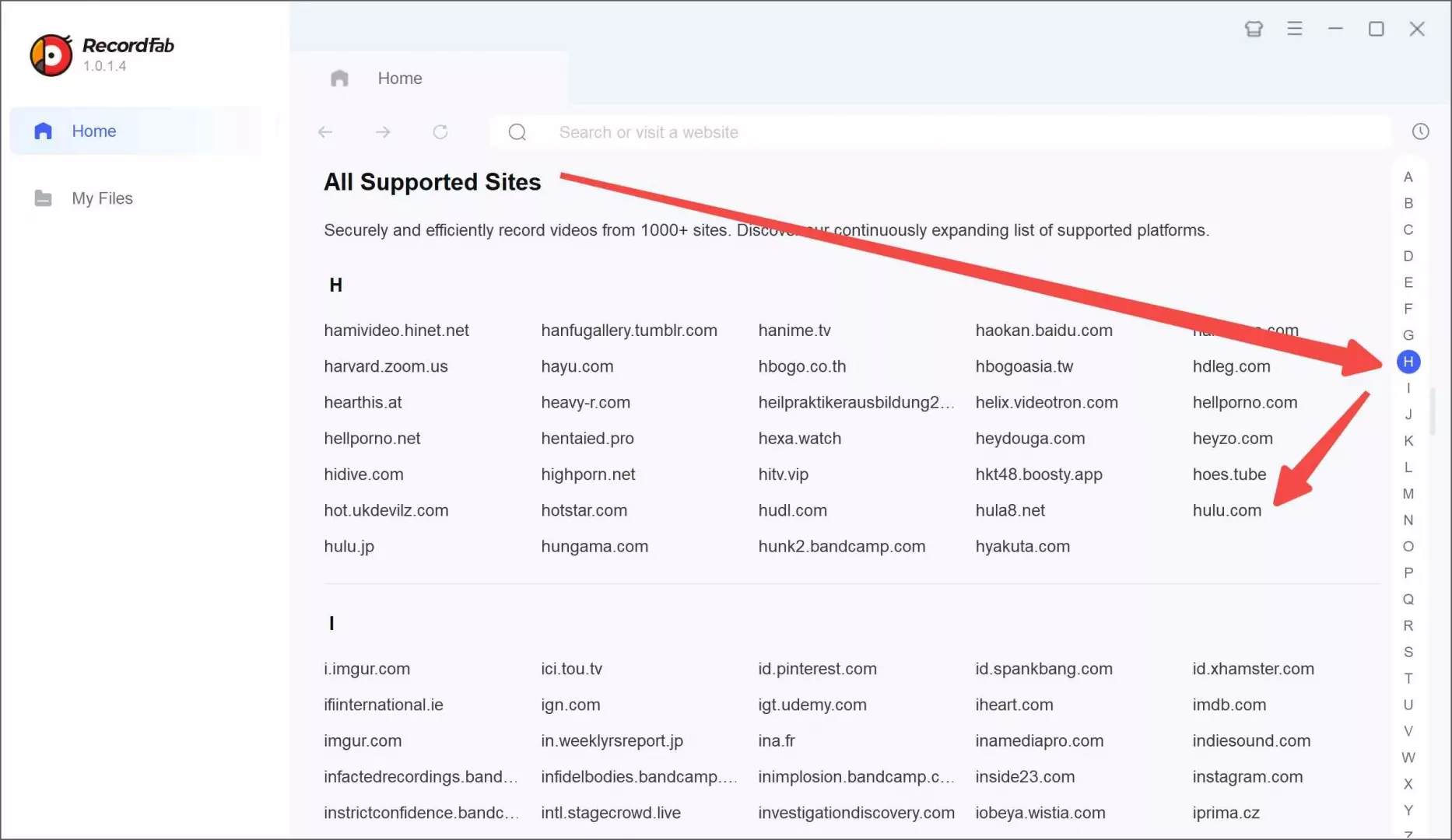Jump to letter A in index

pyautogui.click(x=1408, y=177)
